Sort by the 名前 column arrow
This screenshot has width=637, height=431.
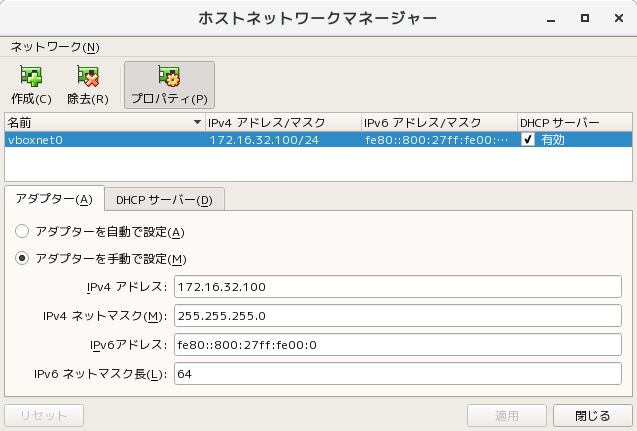tap(197, 122)
